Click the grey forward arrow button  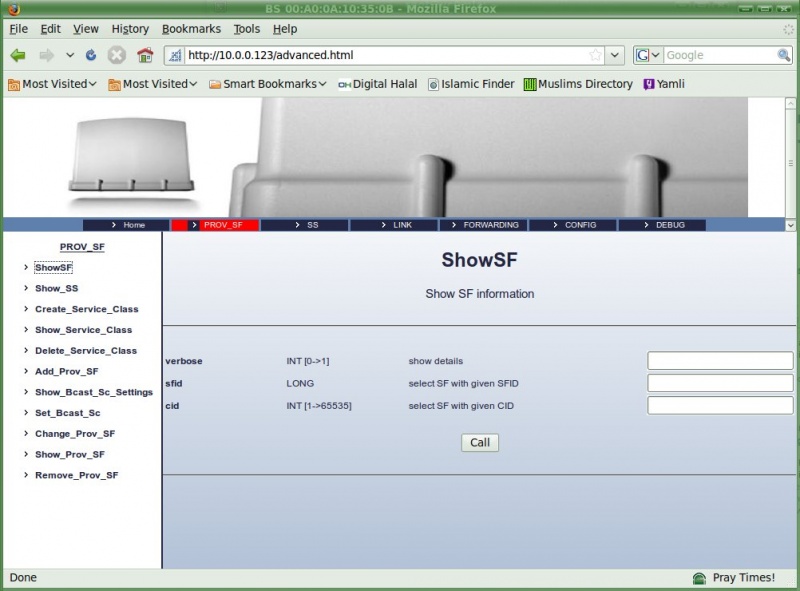click(46, 55)
